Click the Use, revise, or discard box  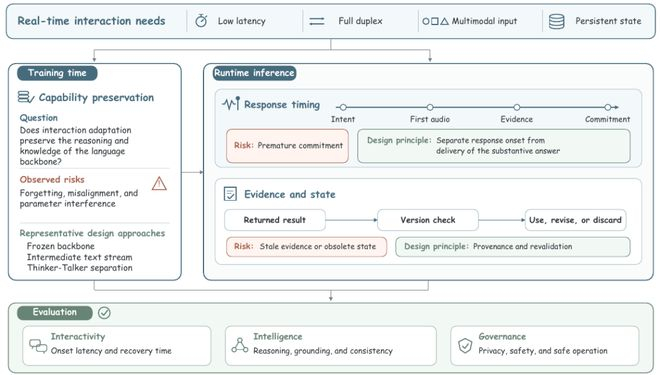(x=575, y=220)
